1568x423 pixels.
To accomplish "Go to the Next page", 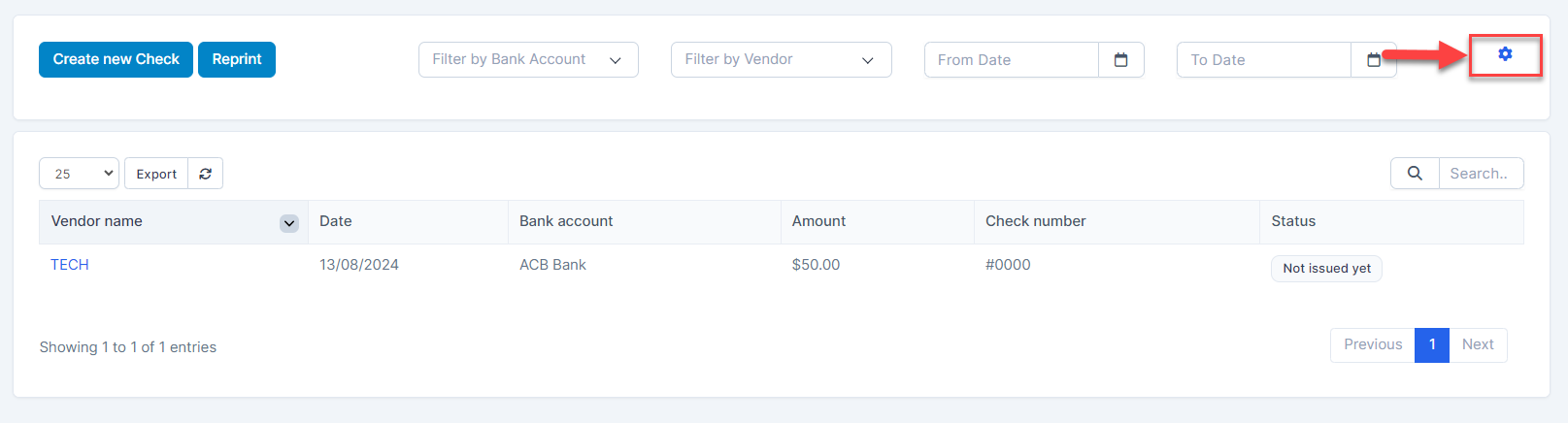I will coord(1478,345).
